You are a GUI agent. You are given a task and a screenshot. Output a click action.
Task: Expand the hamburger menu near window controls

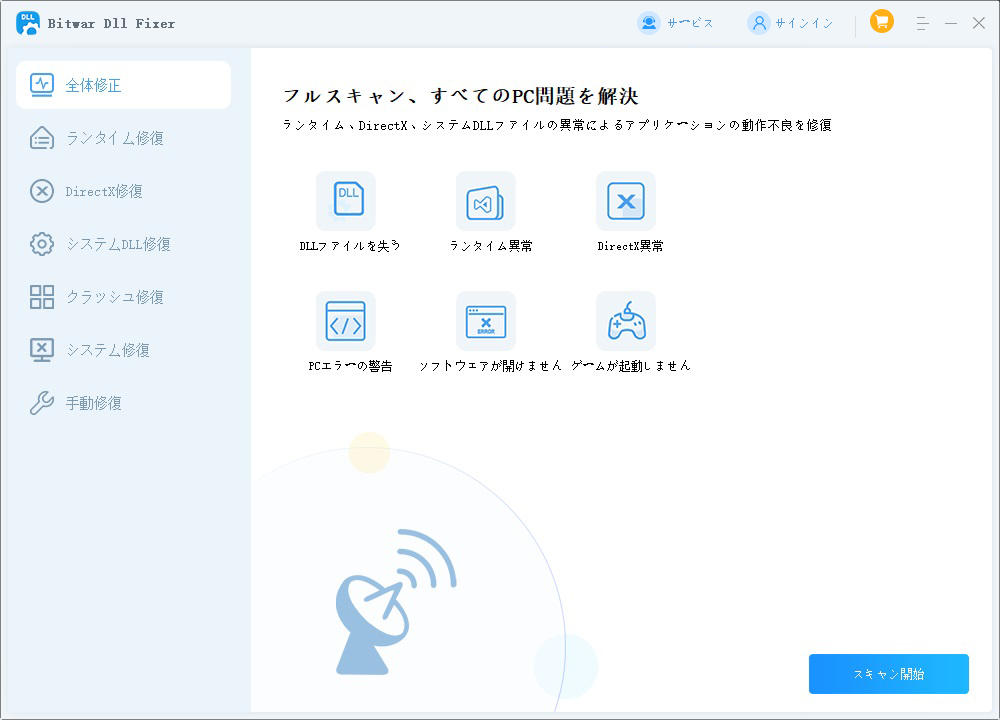tap(922, 22)
